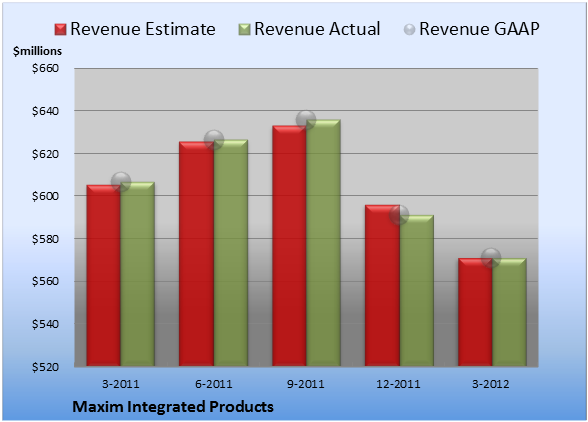Click the $640 axis value

pyautogui.click(x=45, y=111)
